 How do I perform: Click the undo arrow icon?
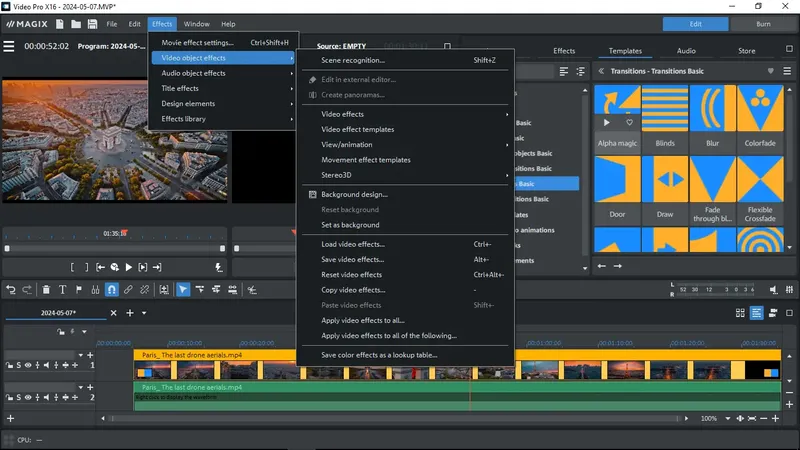(11, 290)
